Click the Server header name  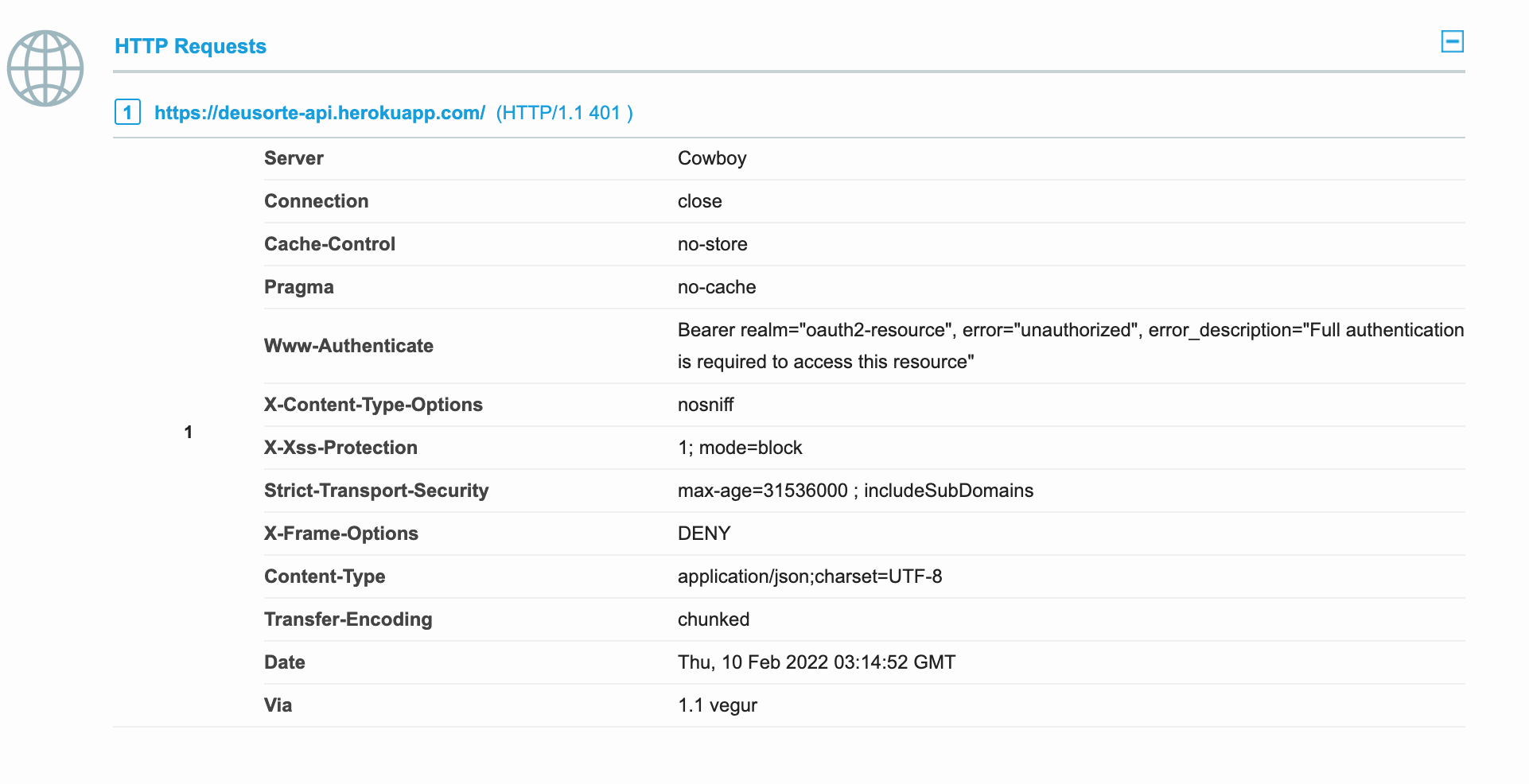(294, 158)
